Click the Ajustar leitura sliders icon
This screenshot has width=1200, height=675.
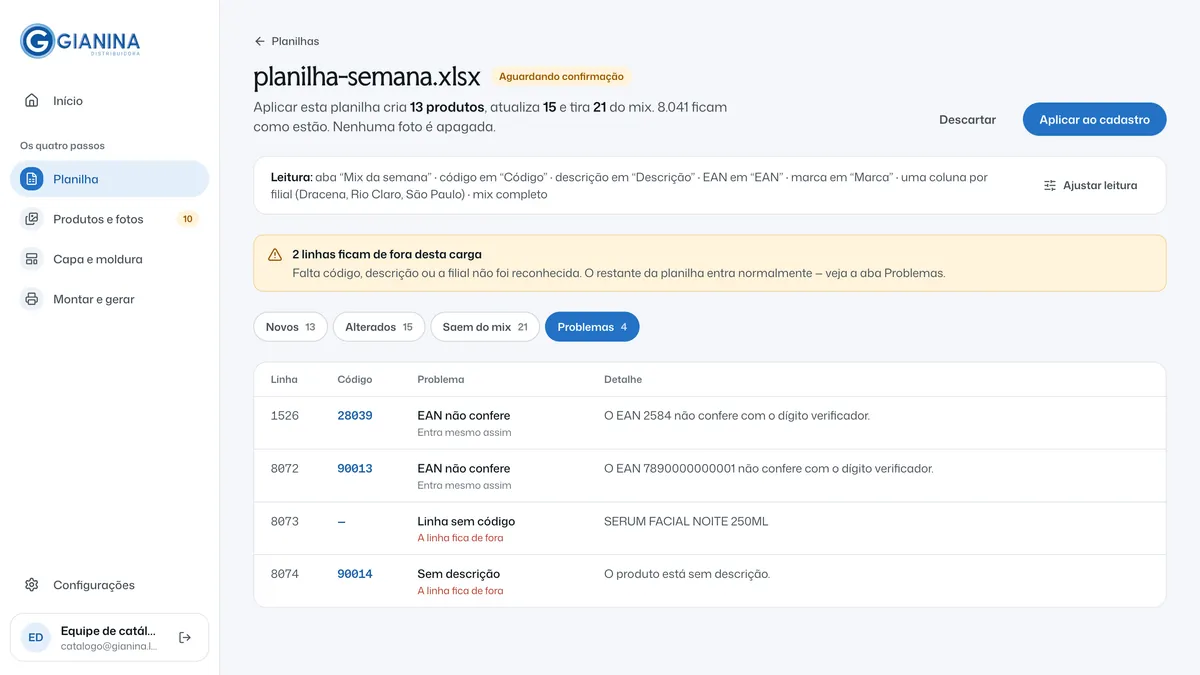1050,185
